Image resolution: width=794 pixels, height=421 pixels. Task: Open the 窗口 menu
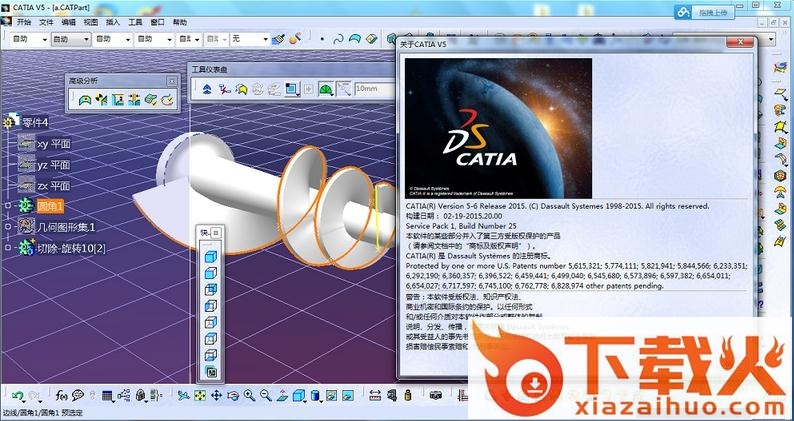157,22
